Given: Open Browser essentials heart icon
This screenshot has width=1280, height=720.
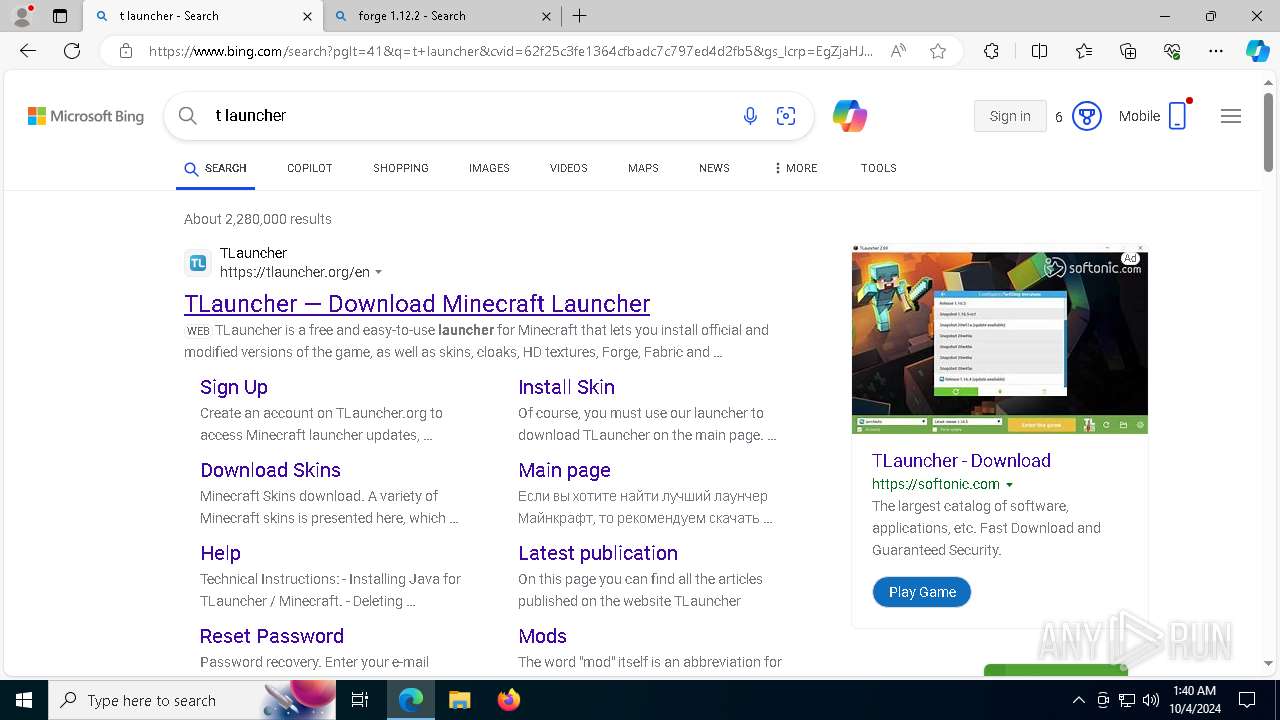Looking at the screenshot, I should [1172, 51].
